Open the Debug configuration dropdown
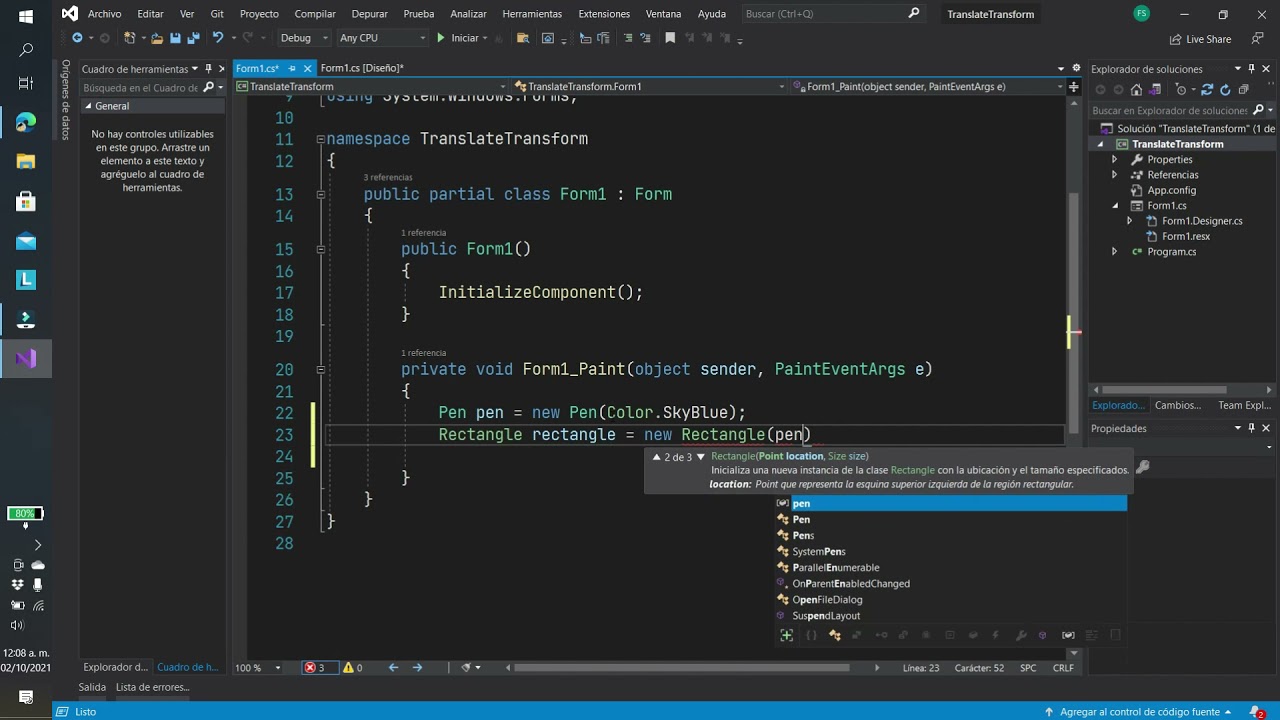This screenshot has width=1280, height=720. (304, 38)
